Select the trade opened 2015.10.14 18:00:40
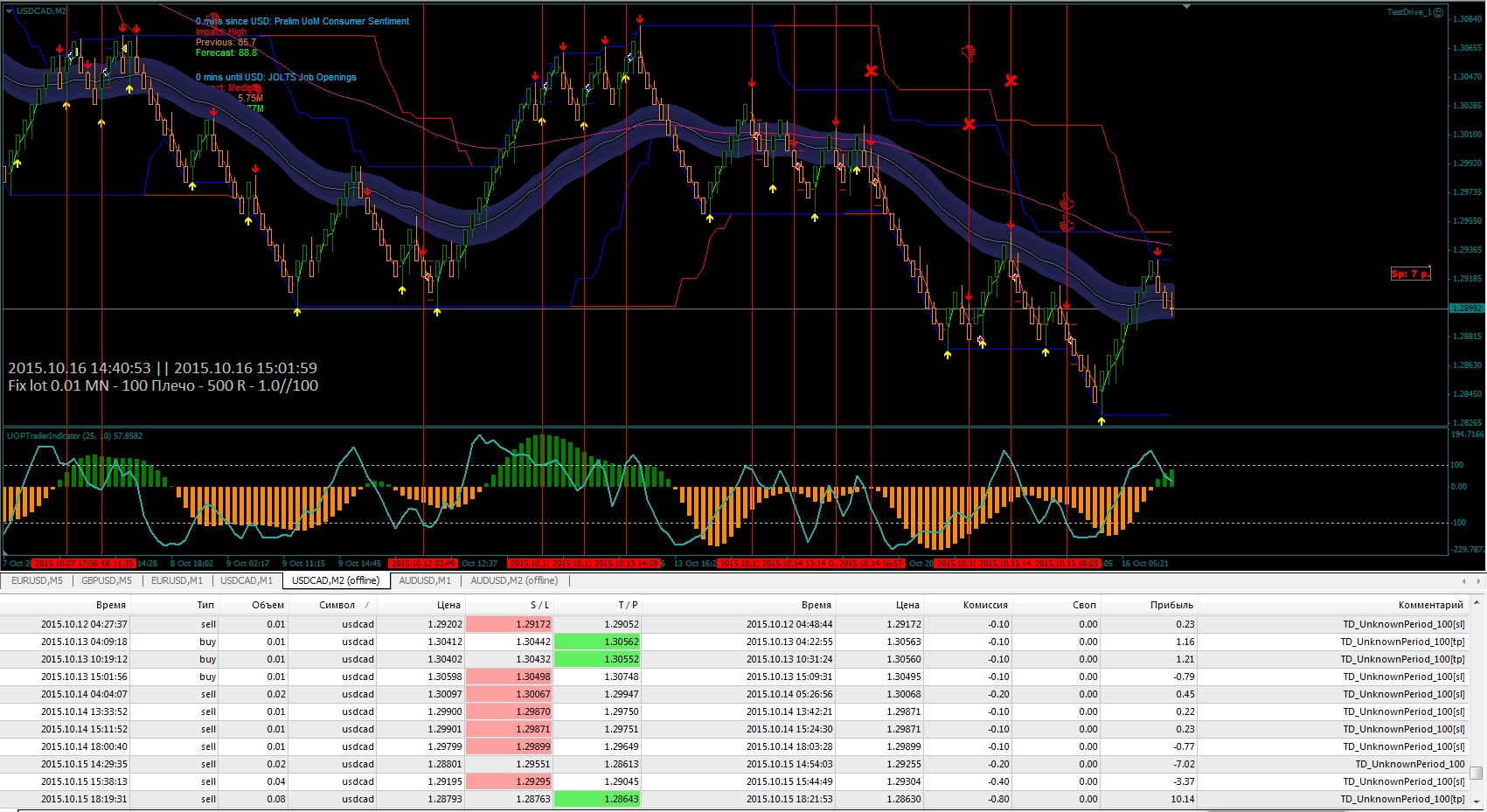Image resolution: width=1487 pixels, height=812 pixels. tap(734, 746)
